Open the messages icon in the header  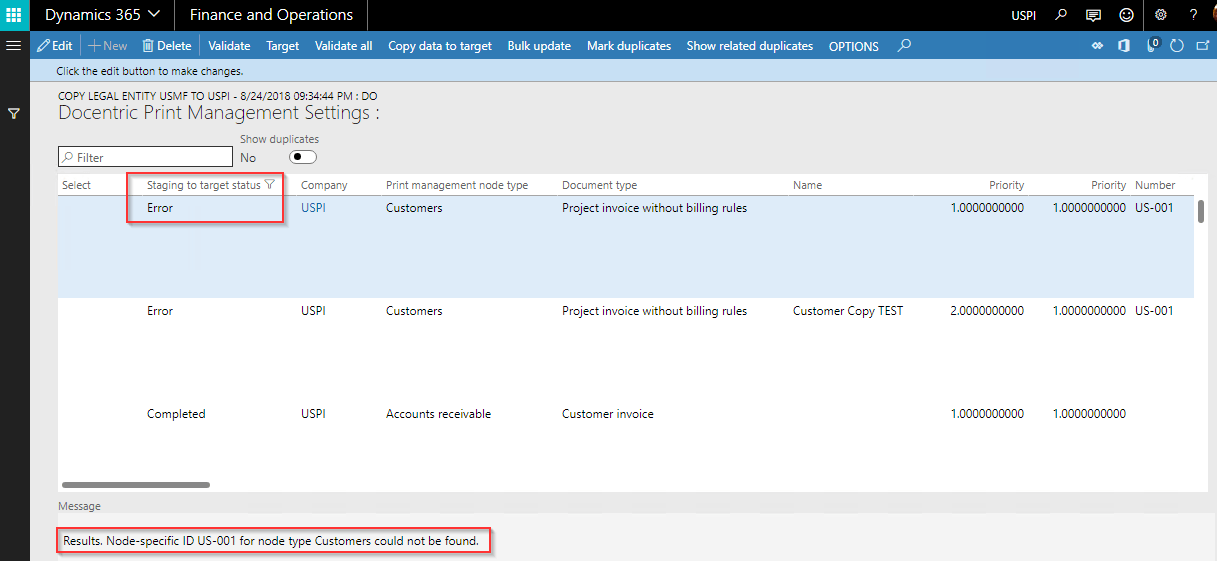point(1094,15)
